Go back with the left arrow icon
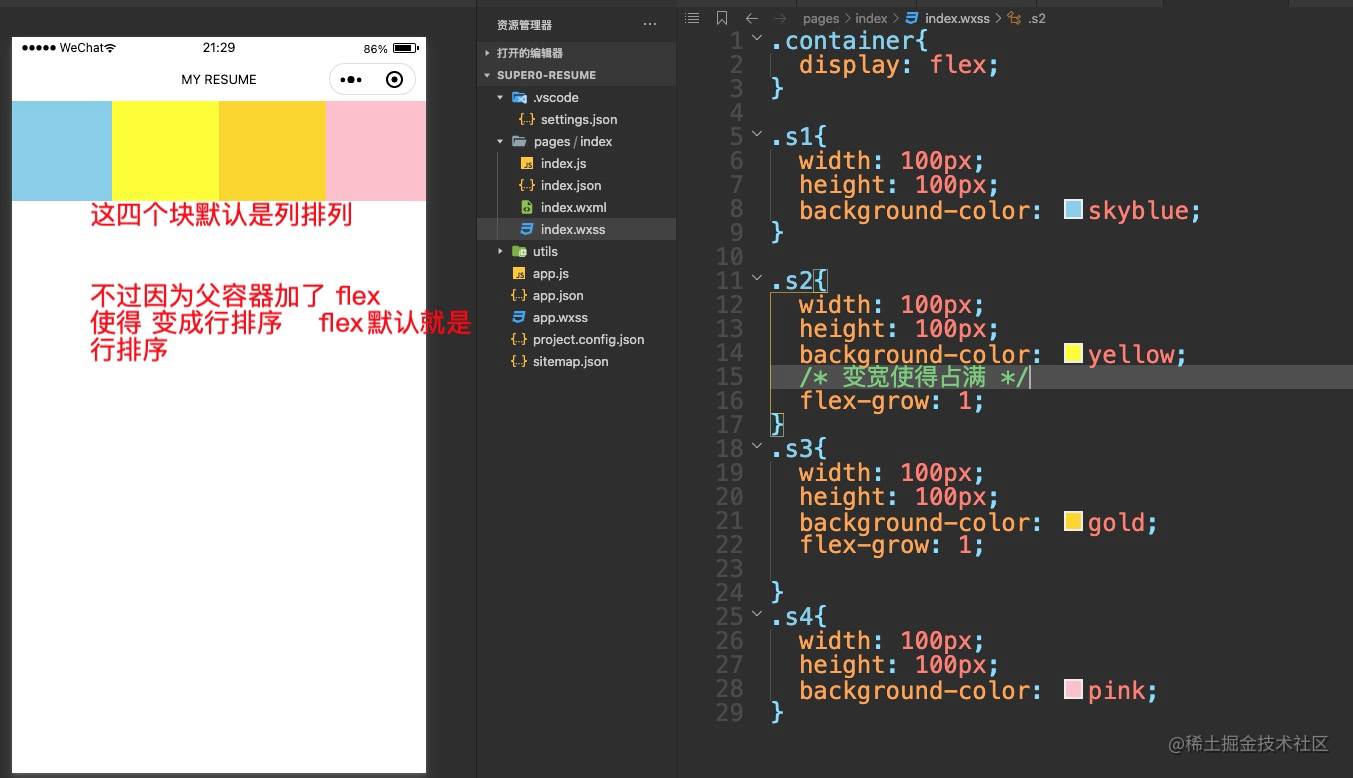This screenshot has width=1353, height=778. [x=752, y=18]
